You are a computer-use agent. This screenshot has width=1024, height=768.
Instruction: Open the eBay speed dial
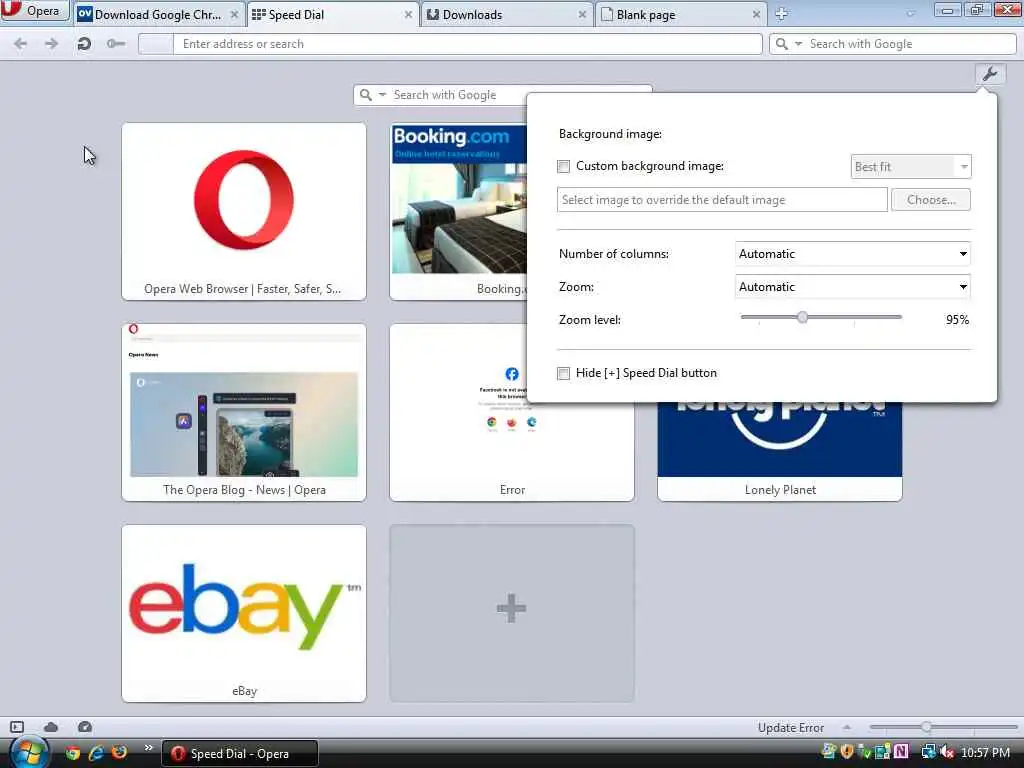244,613
